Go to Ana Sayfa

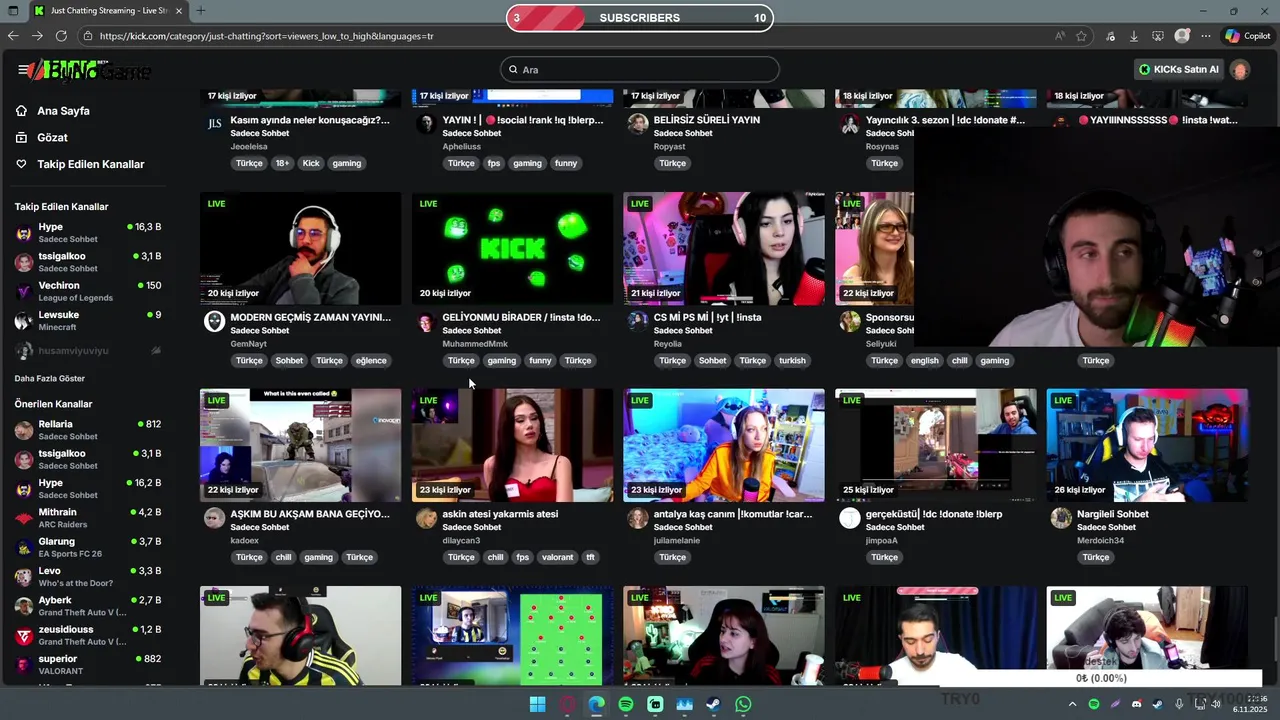point(63,111)
